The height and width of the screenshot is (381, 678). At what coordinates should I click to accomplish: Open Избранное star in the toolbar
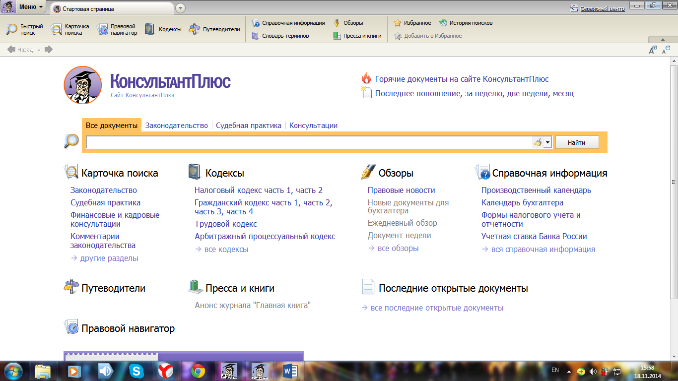point(413,23)
